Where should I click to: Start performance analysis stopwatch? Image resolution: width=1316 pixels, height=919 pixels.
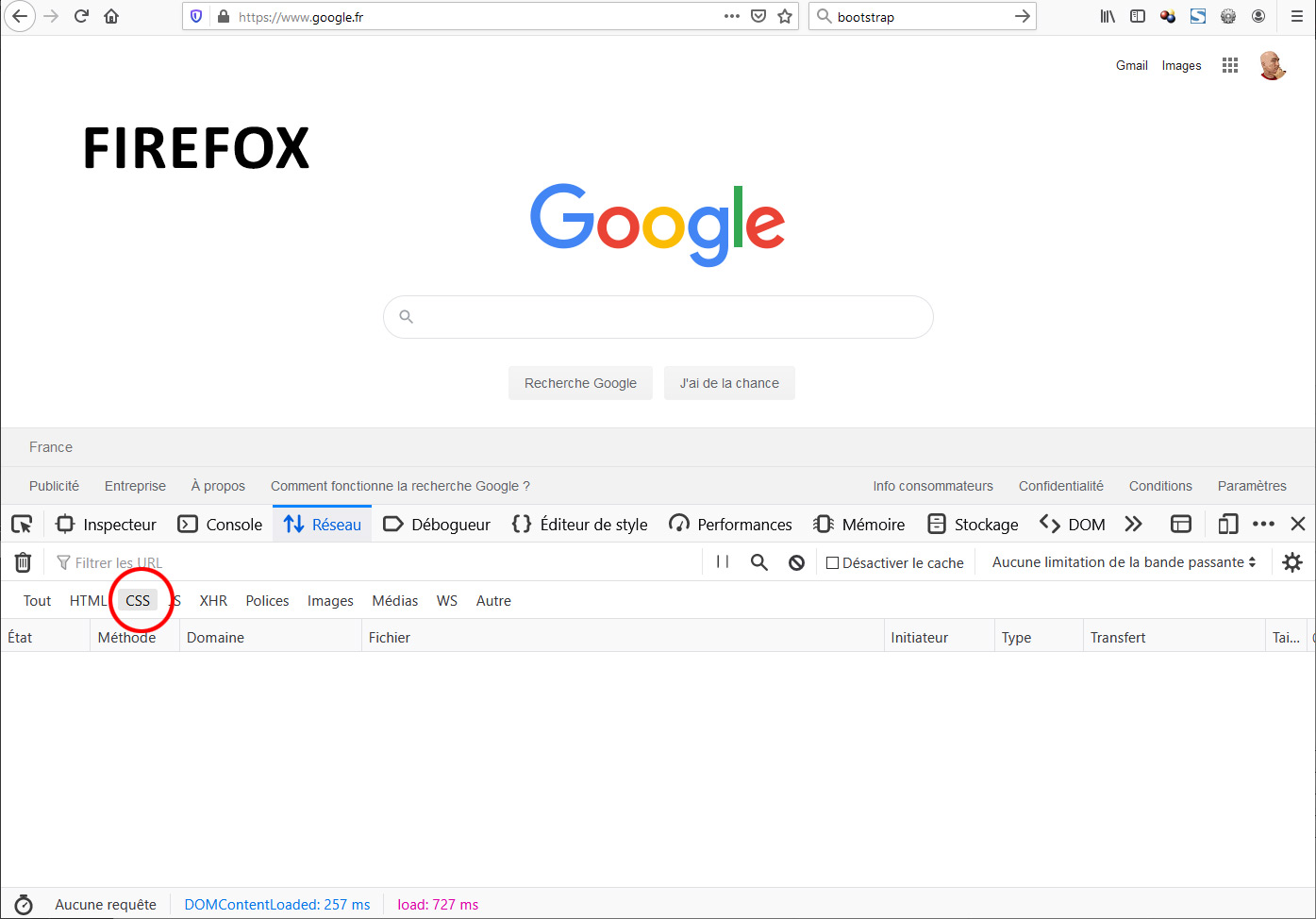(x=24, y=904)
